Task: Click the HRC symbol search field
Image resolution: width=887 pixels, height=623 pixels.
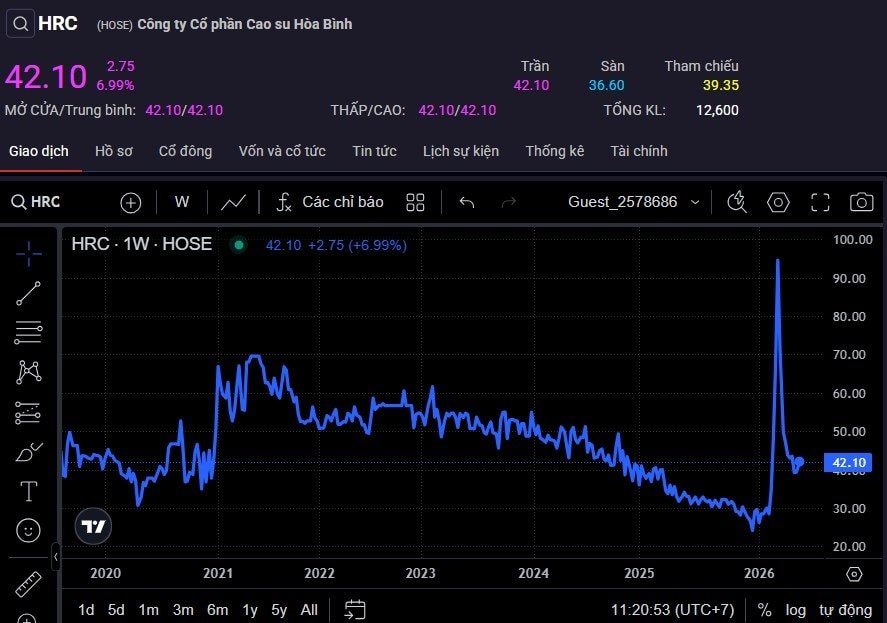Action: coord(36,202)
